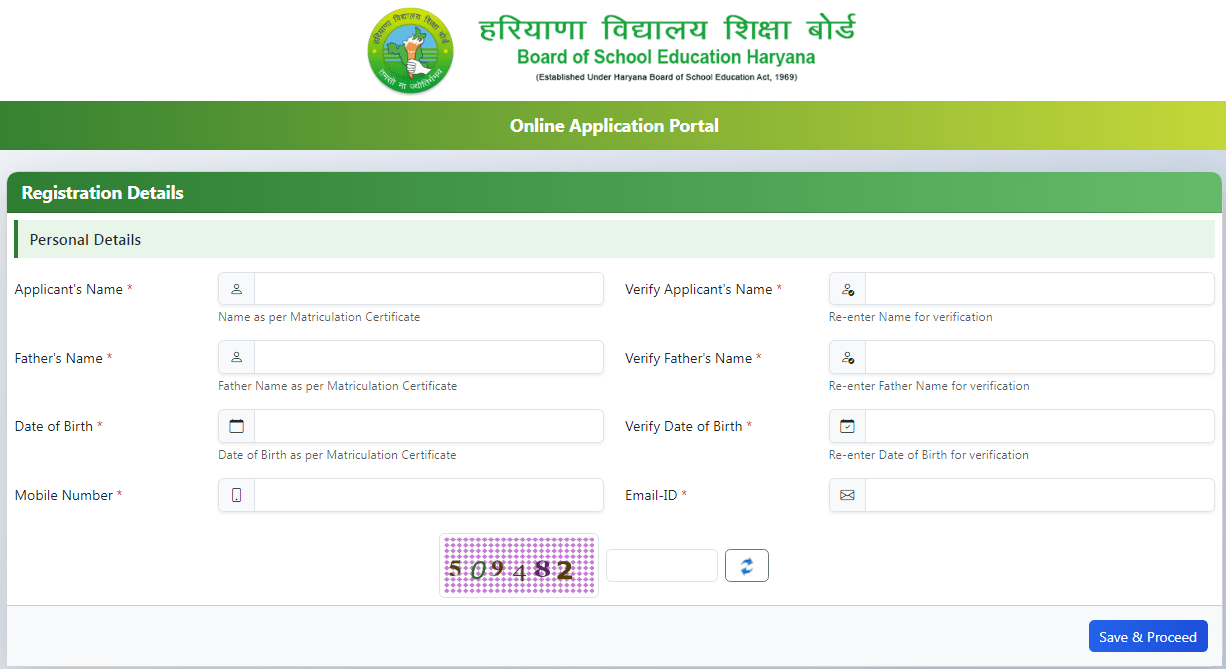Click the Save & Proceed button
The image size is (1226, 669).
1148,636
